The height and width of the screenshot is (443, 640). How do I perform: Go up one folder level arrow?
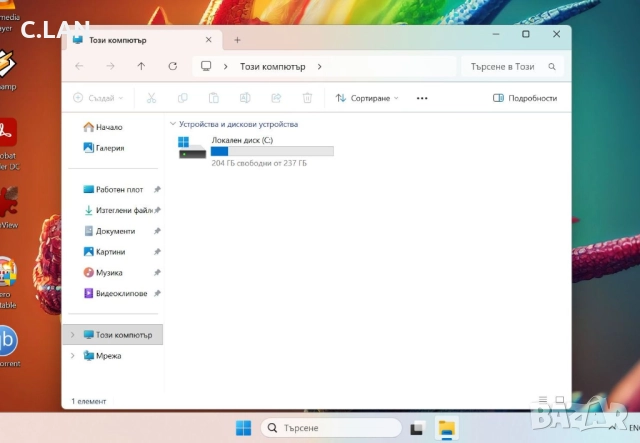[141, 66]
